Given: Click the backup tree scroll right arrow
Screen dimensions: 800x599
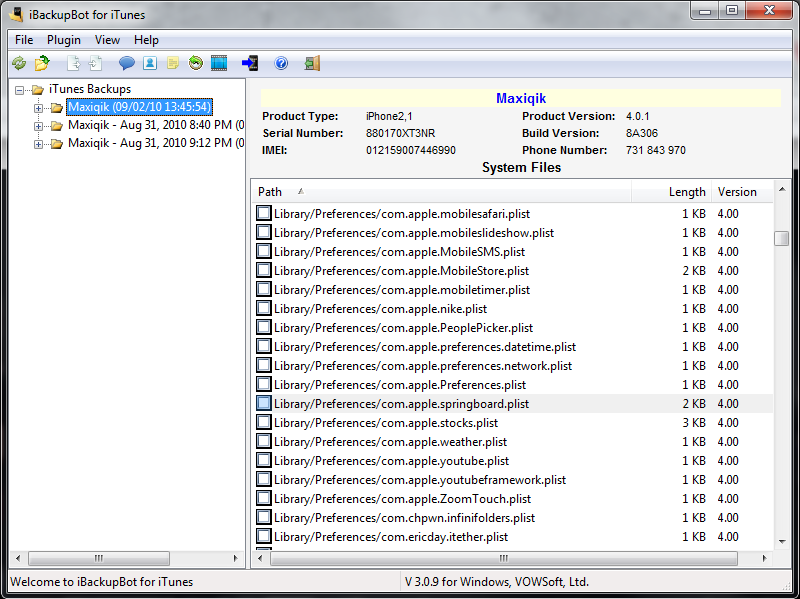Looking at the screenshot, I should click(x=235, y=558).
